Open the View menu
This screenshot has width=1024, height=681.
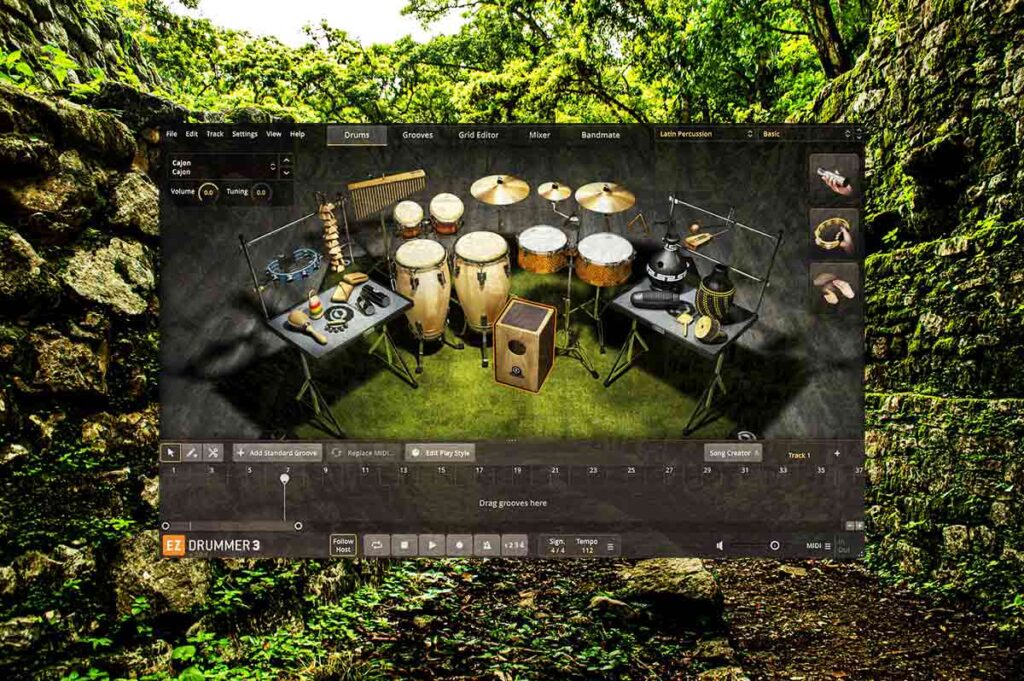click(x=274, y=134)
